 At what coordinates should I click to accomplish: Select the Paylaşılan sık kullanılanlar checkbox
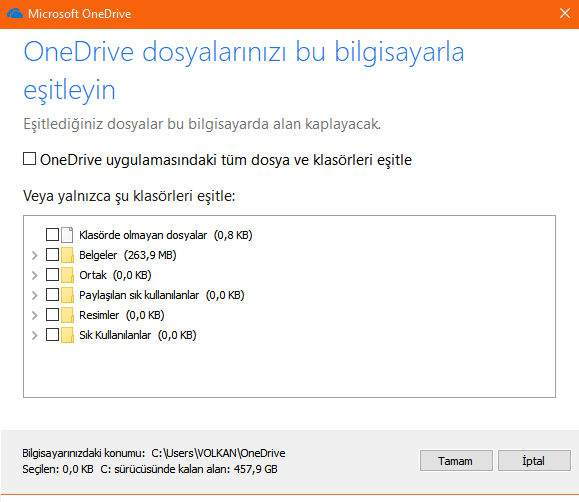click(x=52, y=294)
